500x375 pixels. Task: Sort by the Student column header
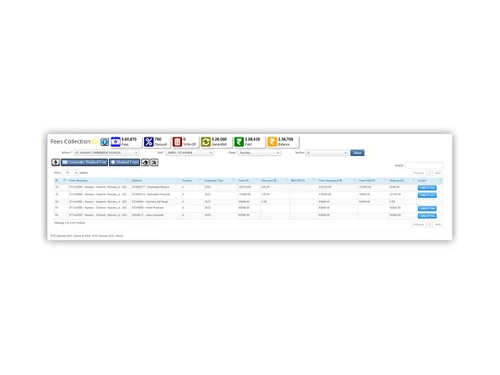pos(156,180)
